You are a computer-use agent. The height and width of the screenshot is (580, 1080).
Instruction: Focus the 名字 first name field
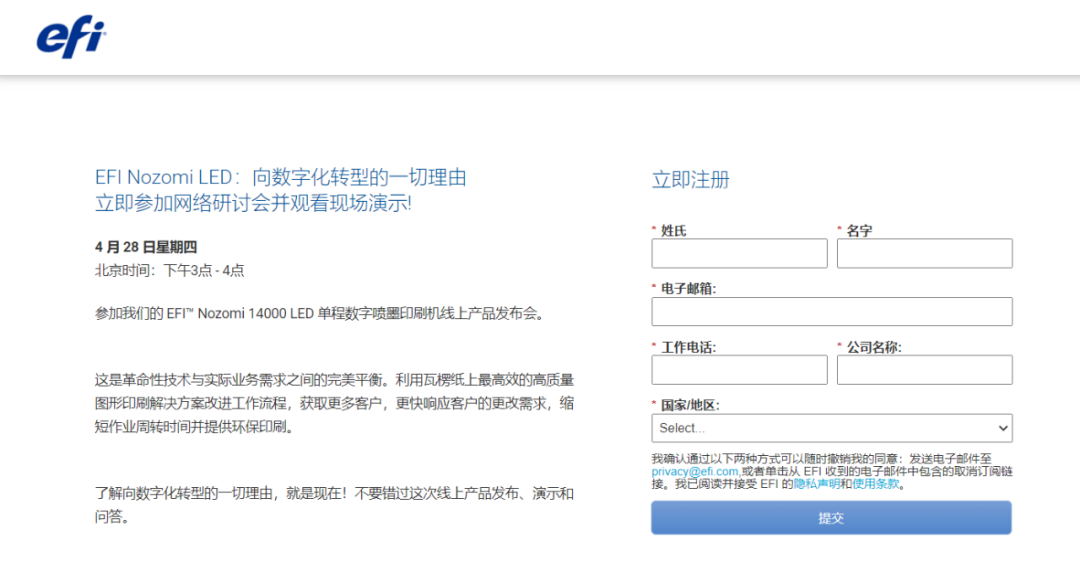(x=924, y=253)
